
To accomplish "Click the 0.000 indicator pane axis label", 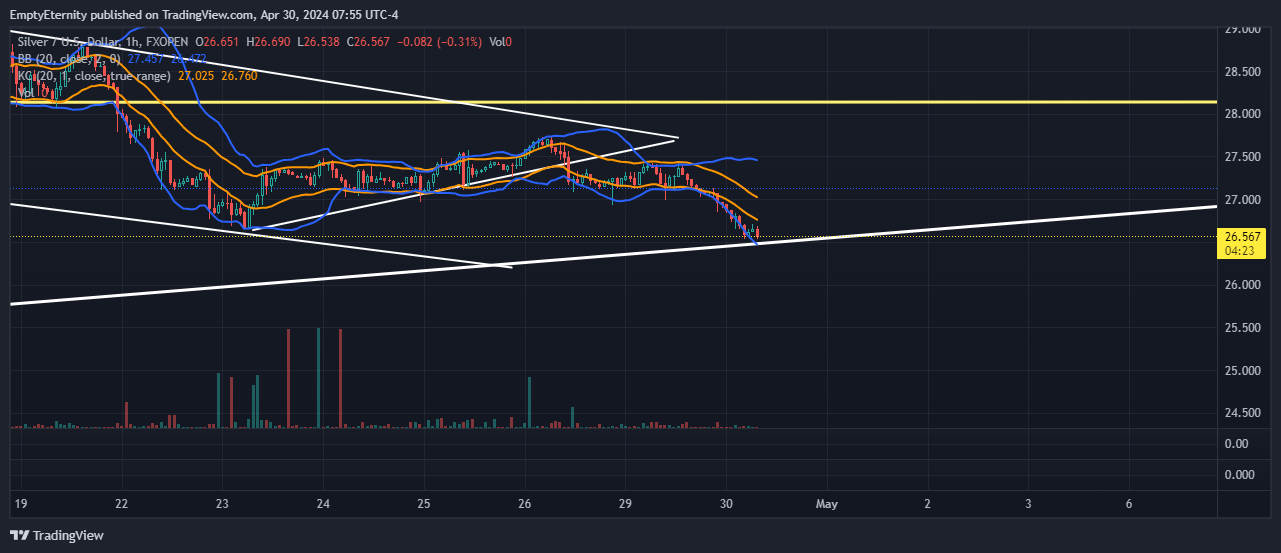I will (1239, 474).
